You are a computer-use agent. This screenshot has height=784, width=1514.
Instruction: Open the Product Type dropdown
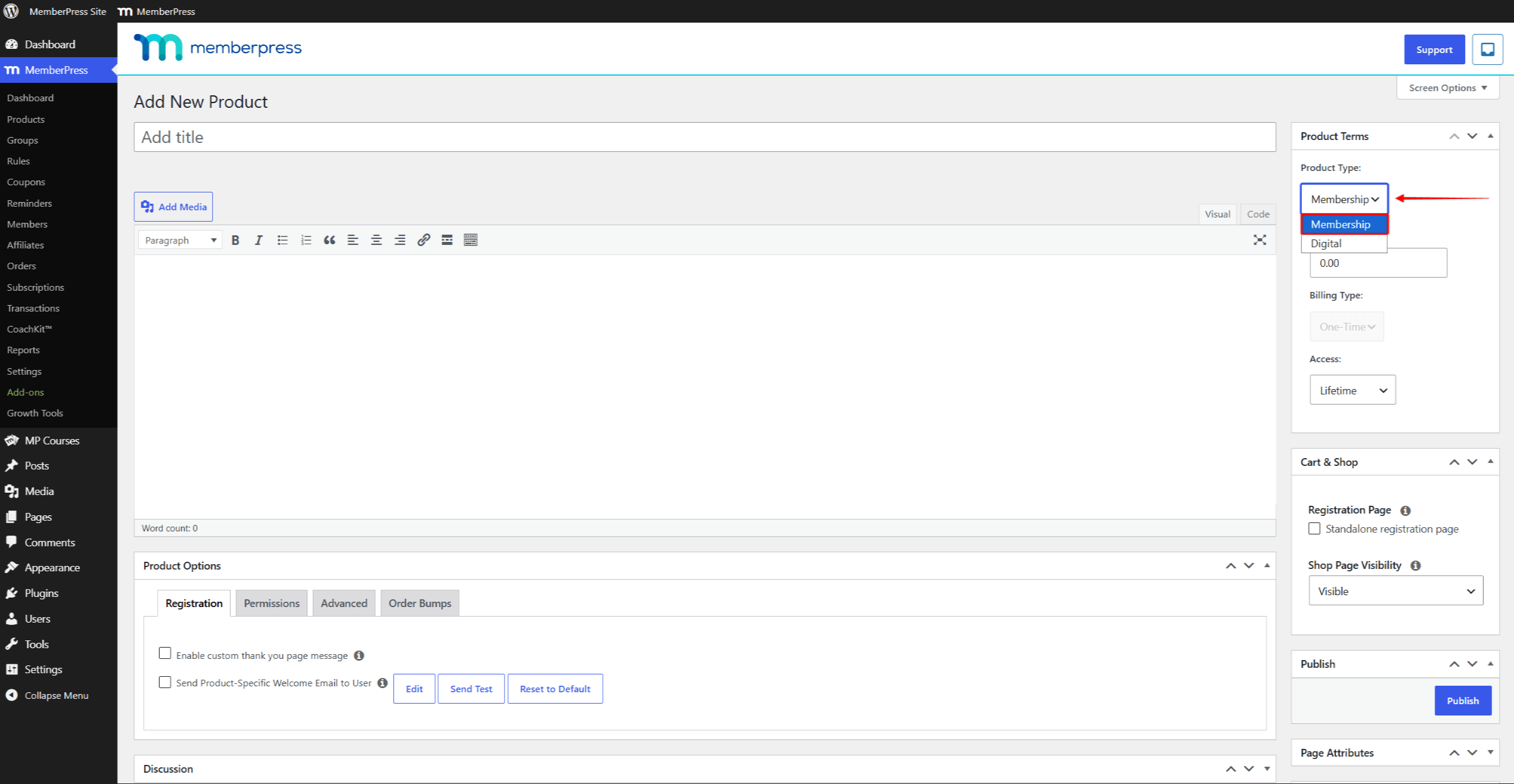pyautogui.click(x=1345, y=199)
